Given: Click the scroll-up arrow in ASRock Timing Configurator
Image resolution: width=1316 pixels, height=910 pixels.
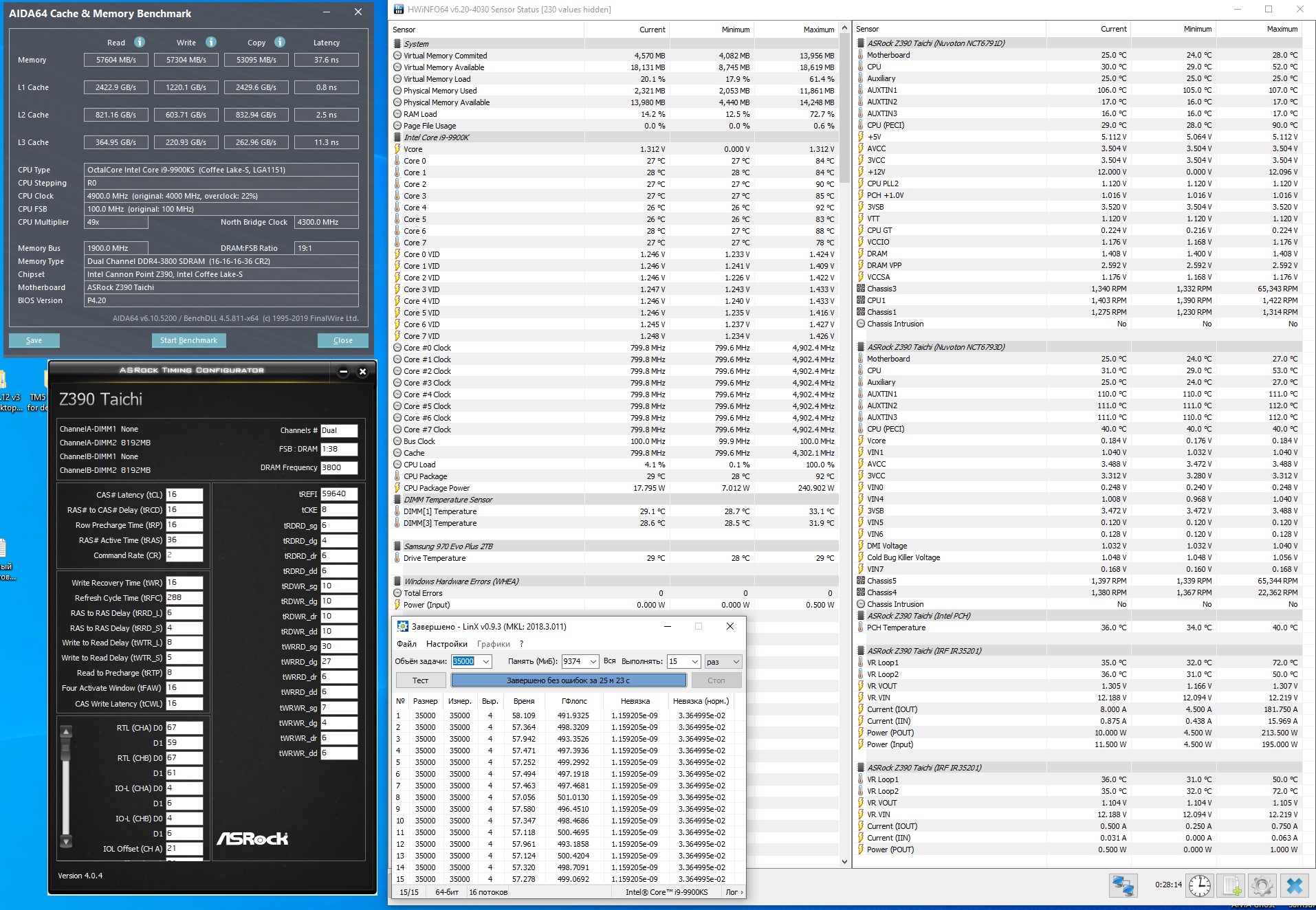Looking at the screenshot, I should click(x=66, y=732).
